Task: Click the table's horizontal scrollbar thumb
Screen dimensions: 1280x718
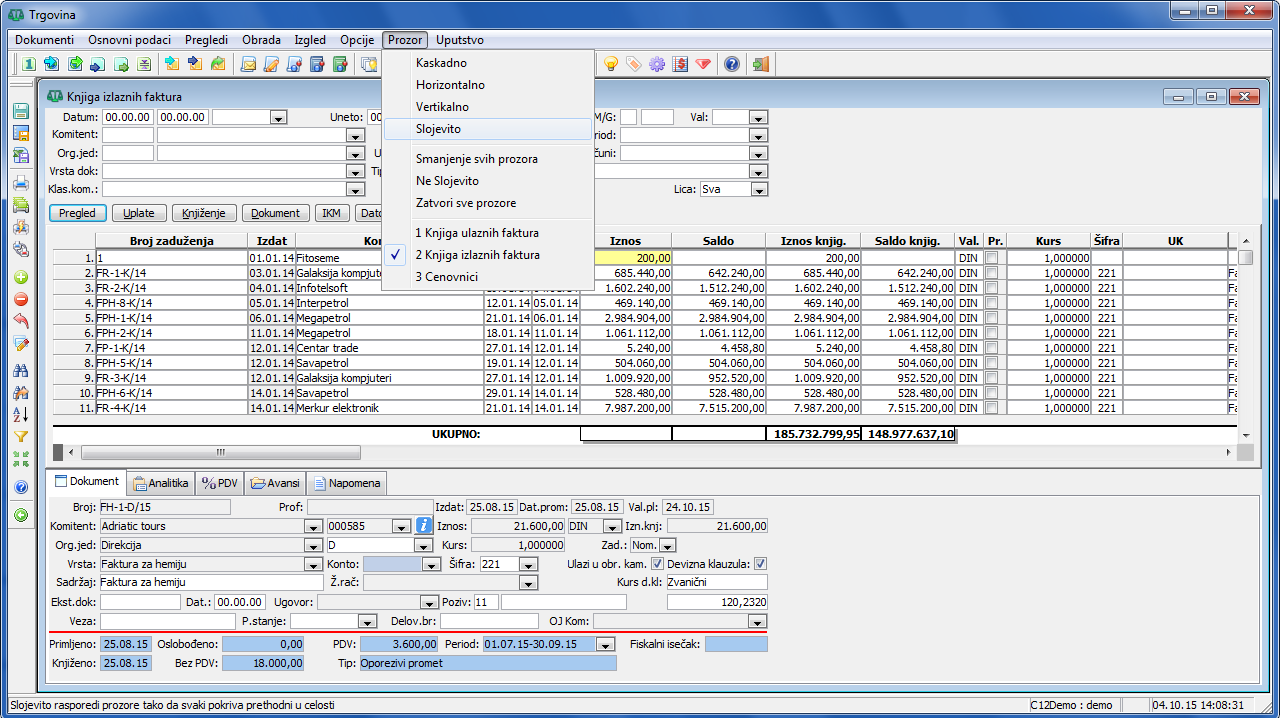Action: pos(220,453)
